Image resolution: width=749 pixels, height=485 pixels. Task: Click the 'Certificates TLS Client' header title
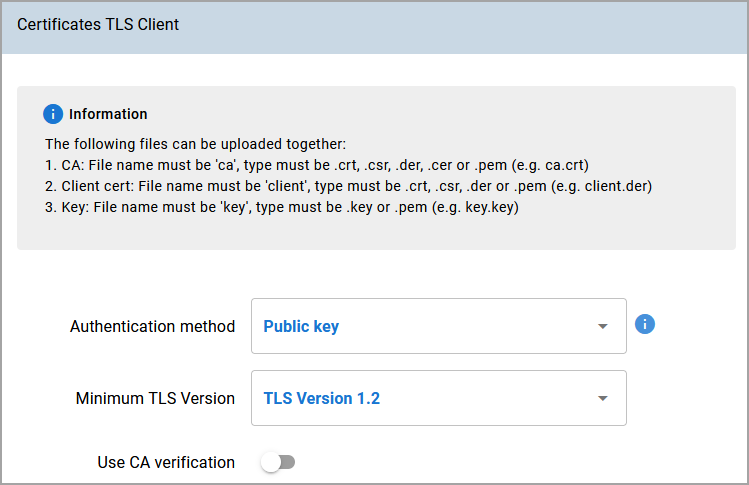(98, 24)
